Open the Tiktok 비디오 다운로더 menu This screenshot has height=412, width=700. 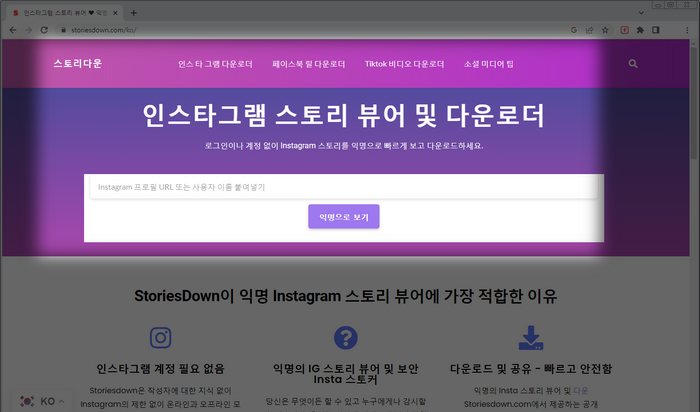[x=404, y=64]
